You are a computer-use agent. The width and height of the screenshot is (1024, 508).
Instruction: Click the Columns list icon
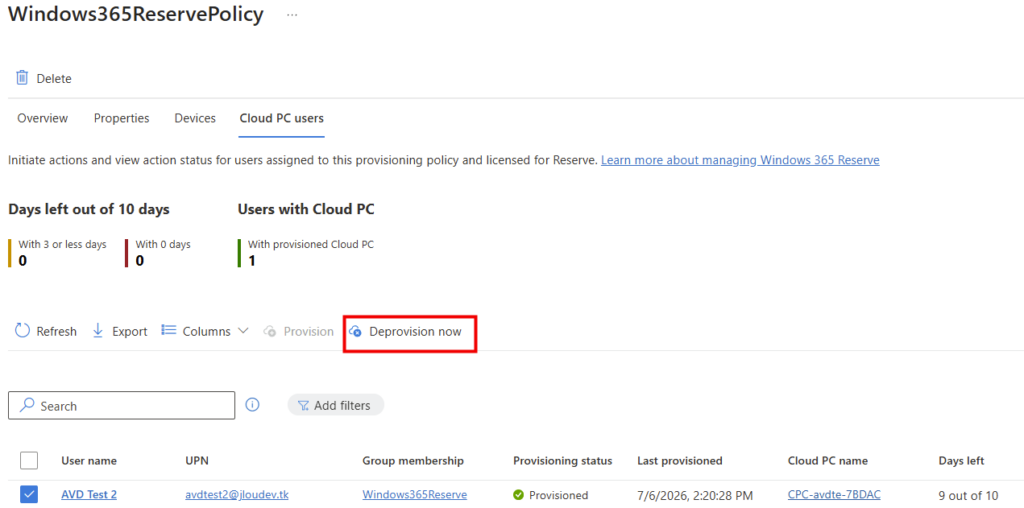(169, 330)
